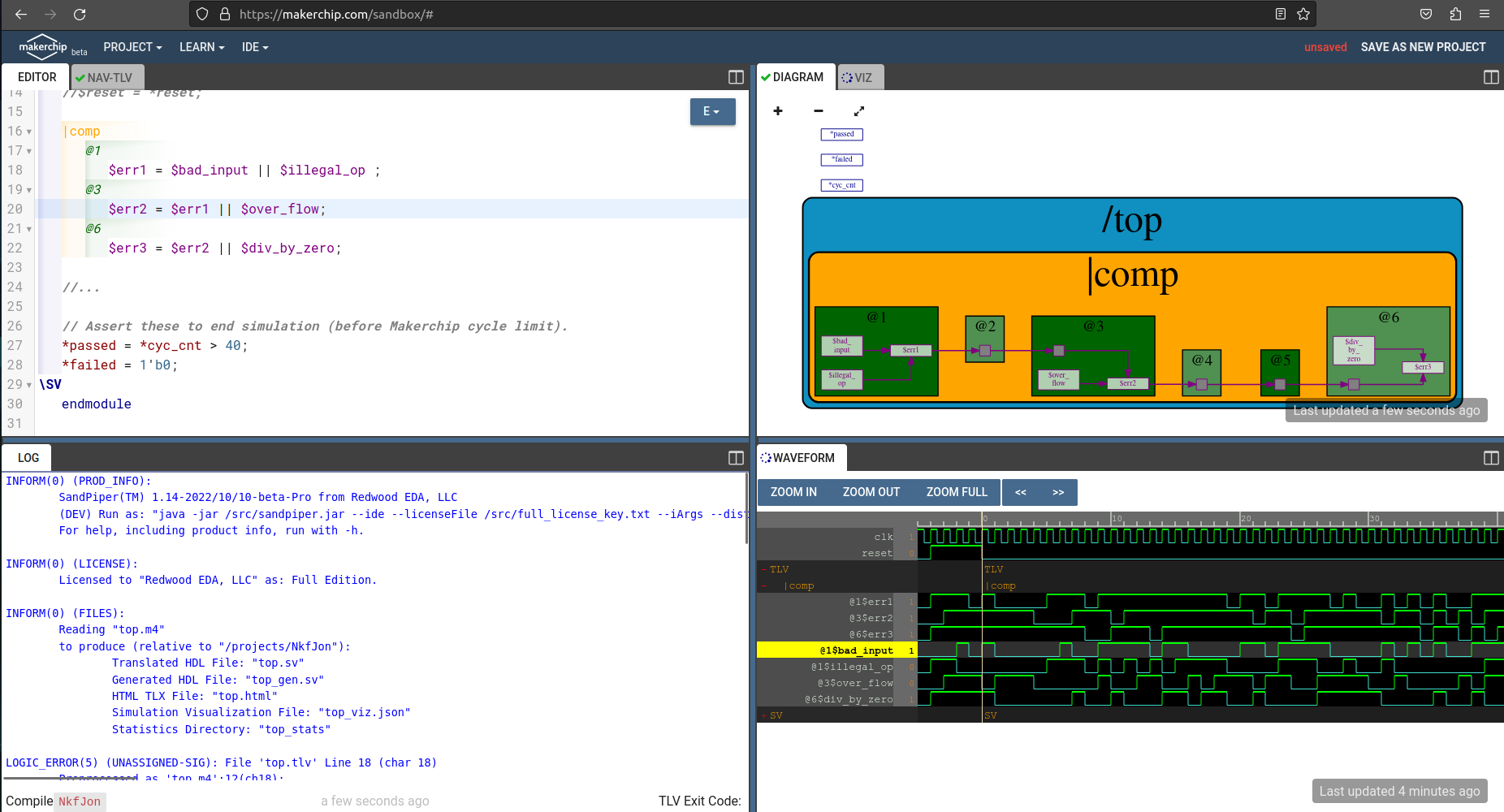The height and width of the screenshot is (812, 1504).
Task: Open the PROJECT menu
Action: [x=132, y=47]
